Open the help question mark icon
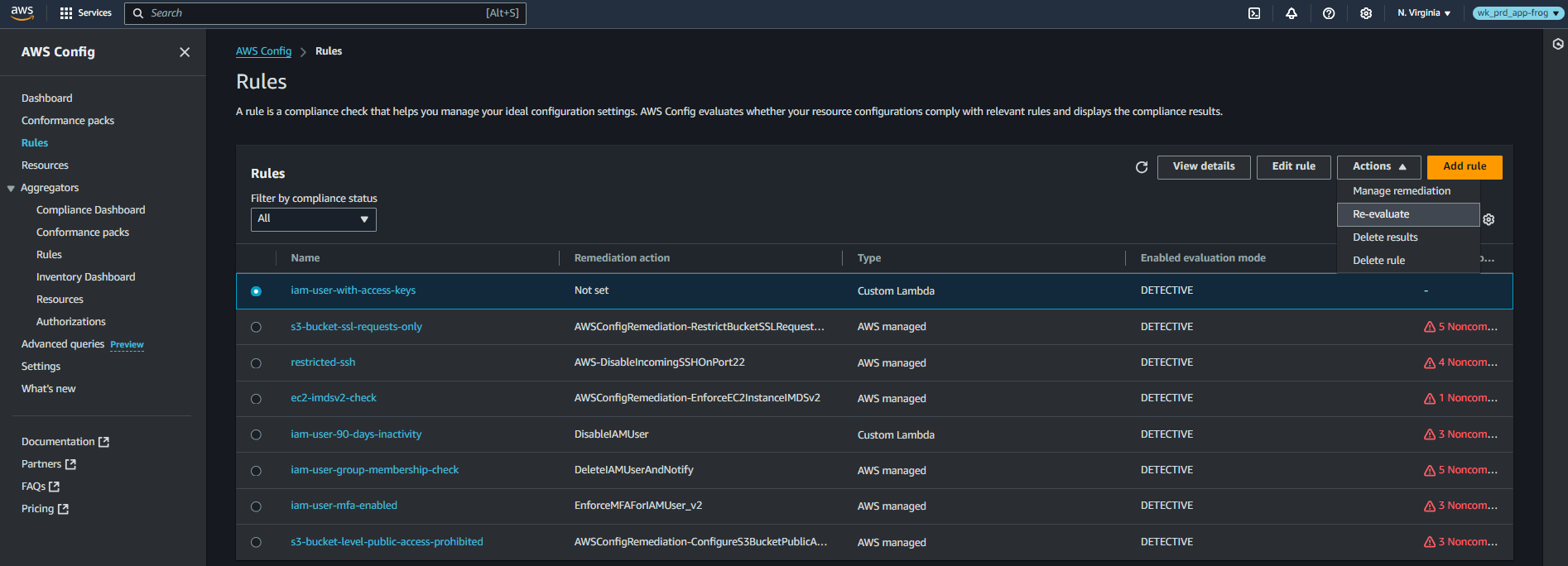This screenshot has height=566, width=1568. tap(1329, 13)
